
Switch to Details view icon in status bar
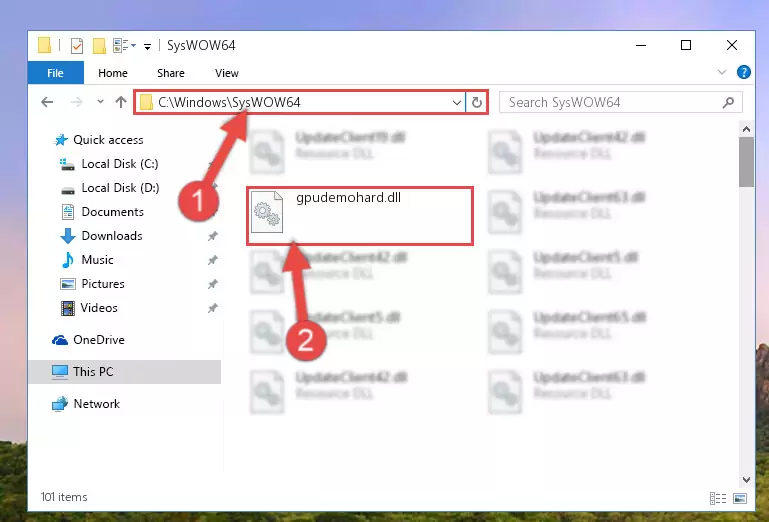click(718, 498)
